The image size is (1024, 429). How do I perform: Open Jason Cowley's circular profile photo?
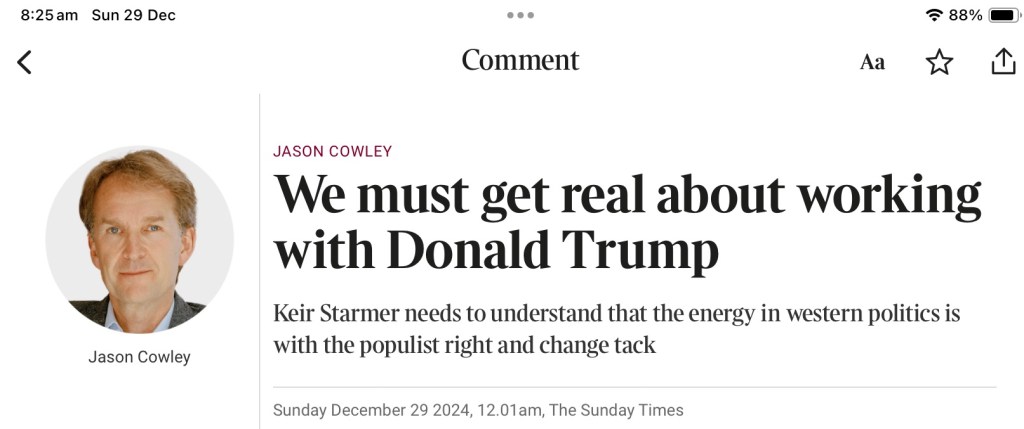[140, 239]
